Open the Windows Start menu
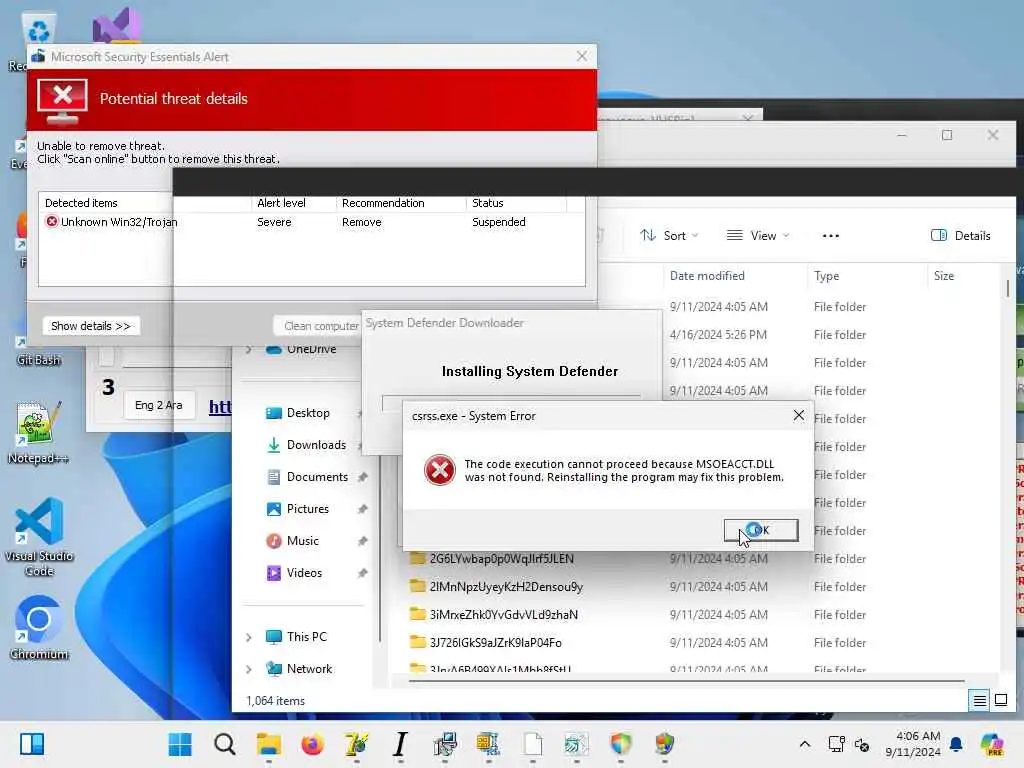 point(180,744)
